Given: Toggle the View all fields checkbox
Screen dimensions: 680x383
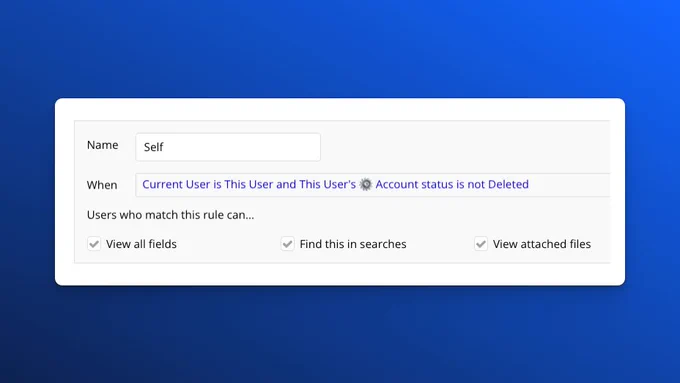Looking at the screenshot, I should (94, 244).
